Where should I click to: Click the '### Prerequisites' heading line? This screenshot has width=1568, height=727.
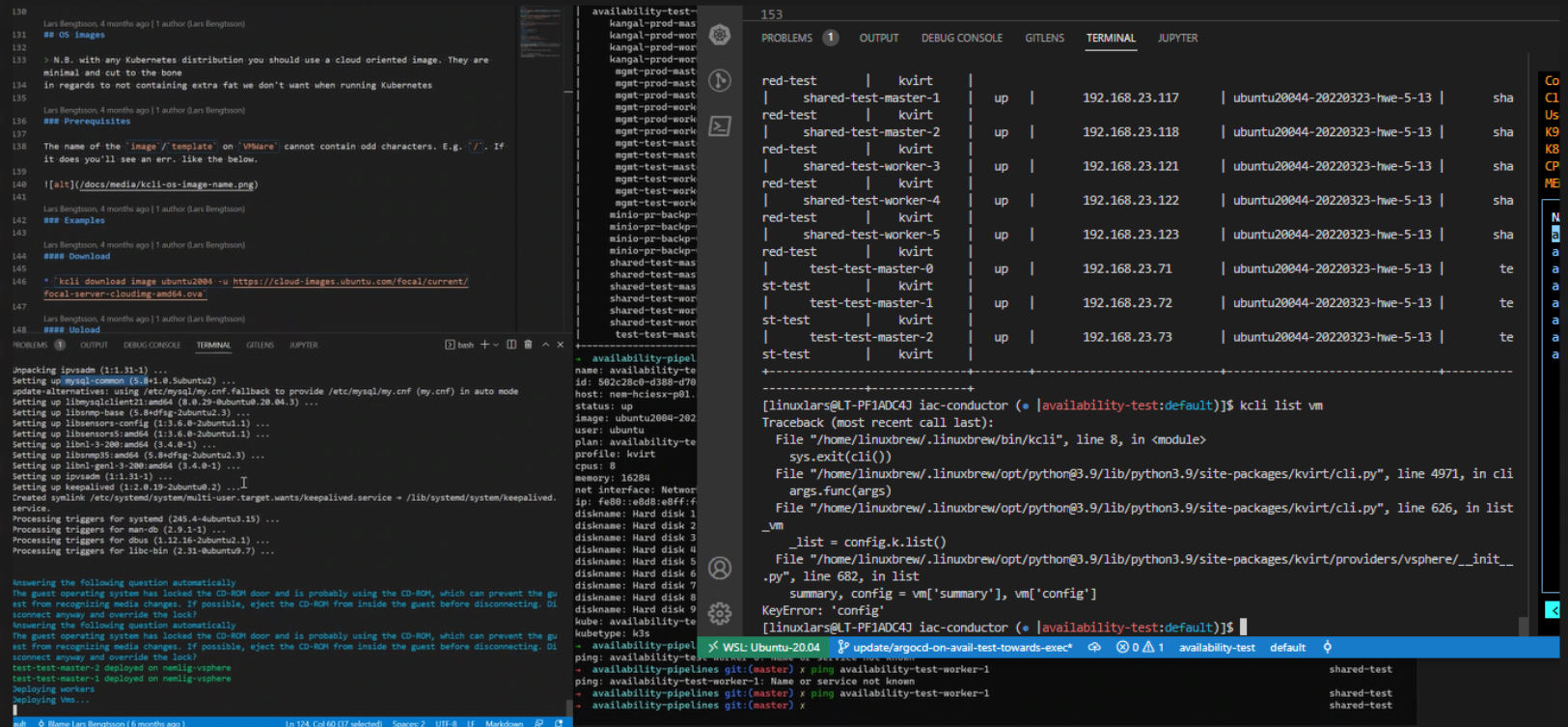(87, 122)
